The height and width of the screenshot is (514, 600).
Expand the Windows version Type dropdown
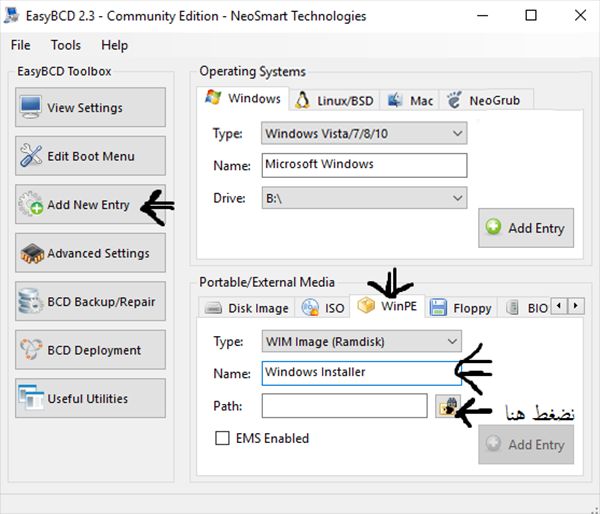pyautogui.click(x=363, y=133)
